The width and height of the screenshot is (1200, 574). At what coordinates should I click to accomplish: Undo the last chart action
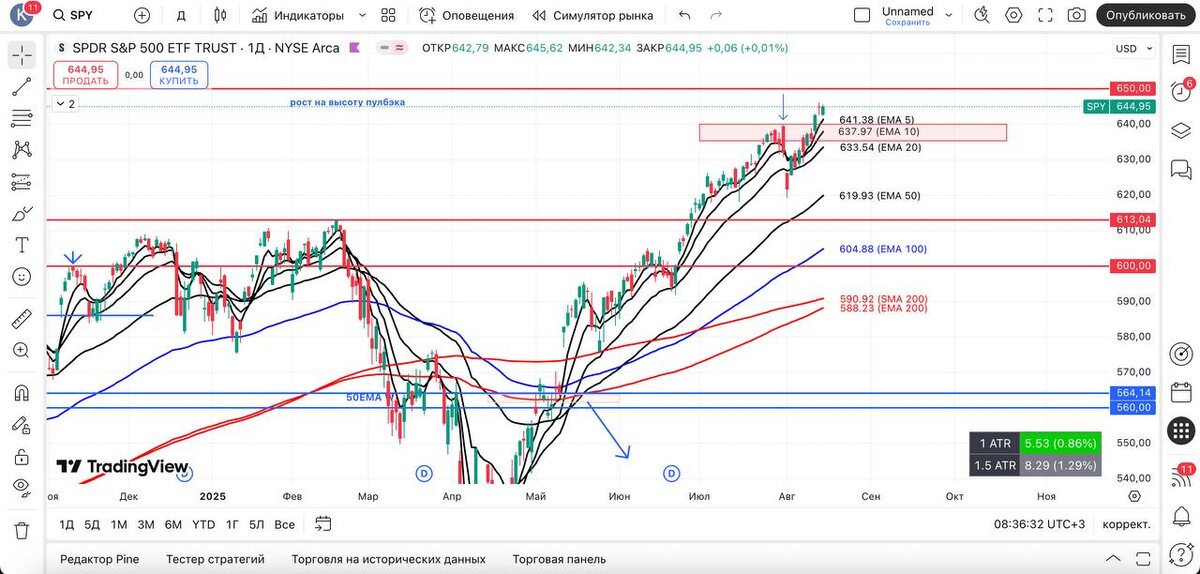684,15
